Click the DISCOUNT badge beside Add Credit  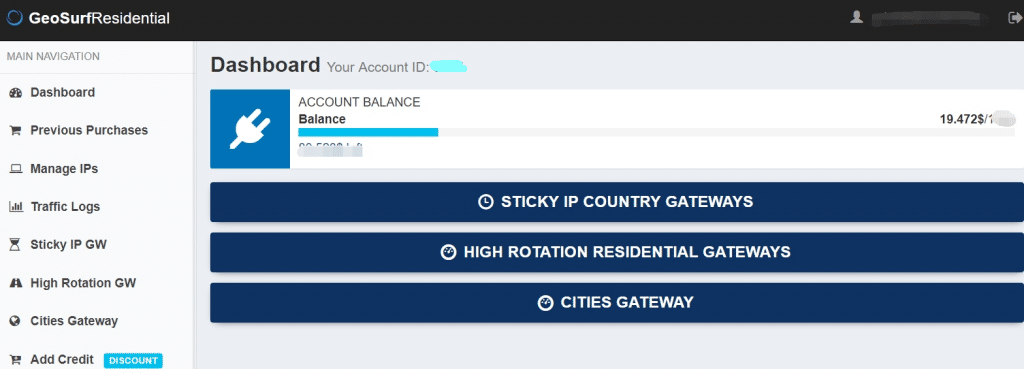coord(133,361)
